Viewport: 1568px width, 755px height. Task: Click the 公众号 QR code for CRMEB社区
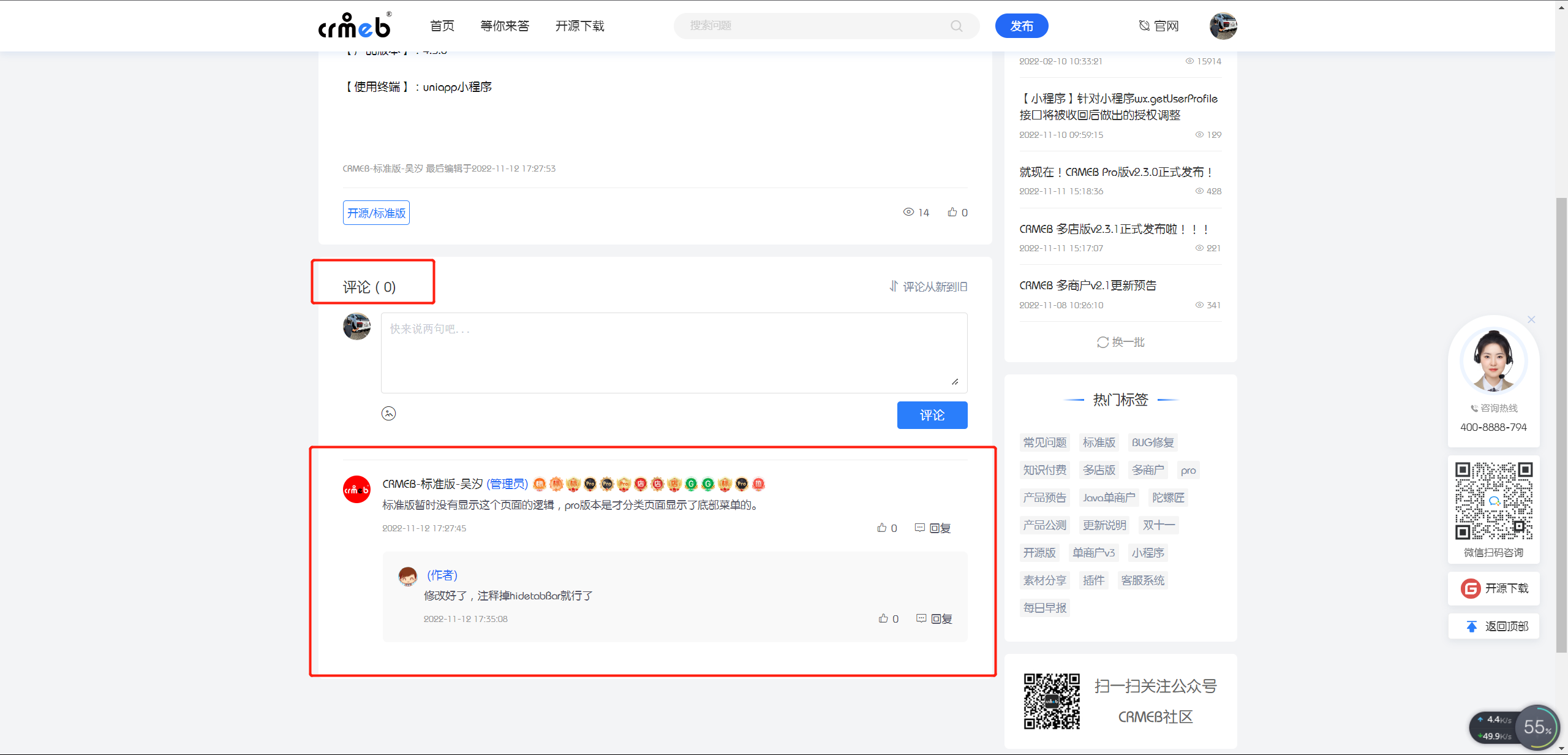(x=1052, y=702)
